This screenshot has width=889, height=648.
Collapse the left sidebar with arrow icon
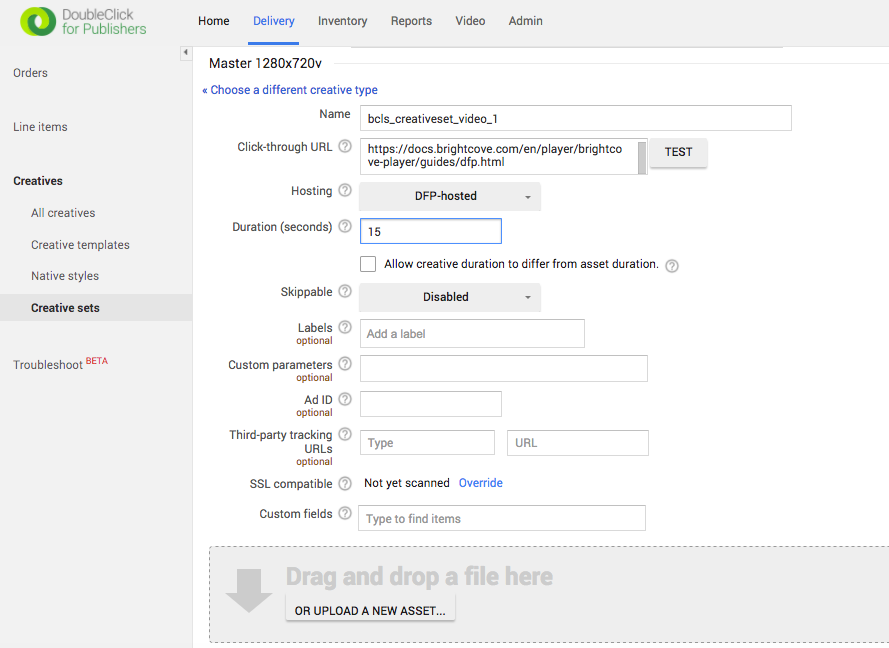[186, 53]
